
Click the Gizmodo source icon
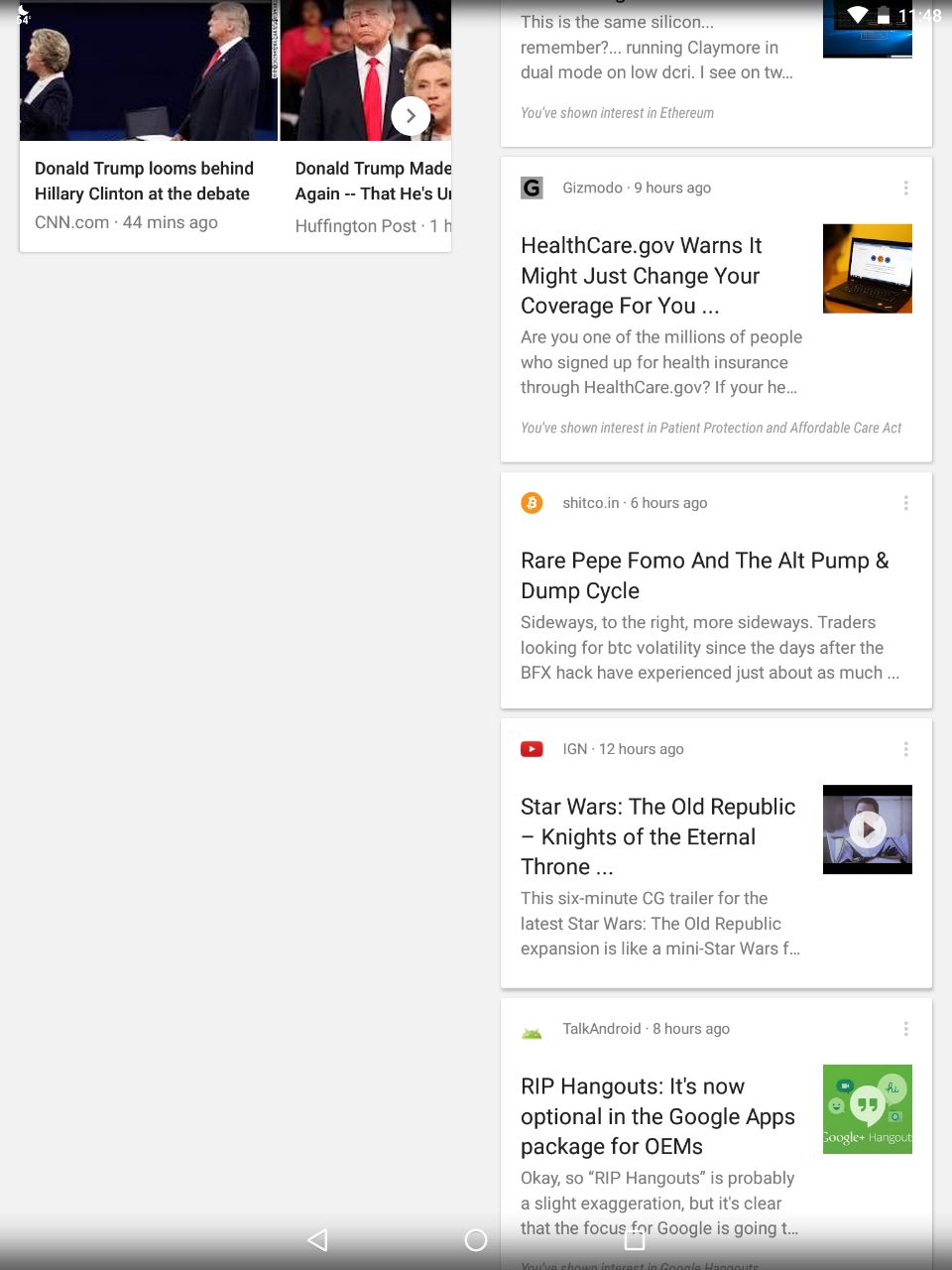tap(532, 188)
